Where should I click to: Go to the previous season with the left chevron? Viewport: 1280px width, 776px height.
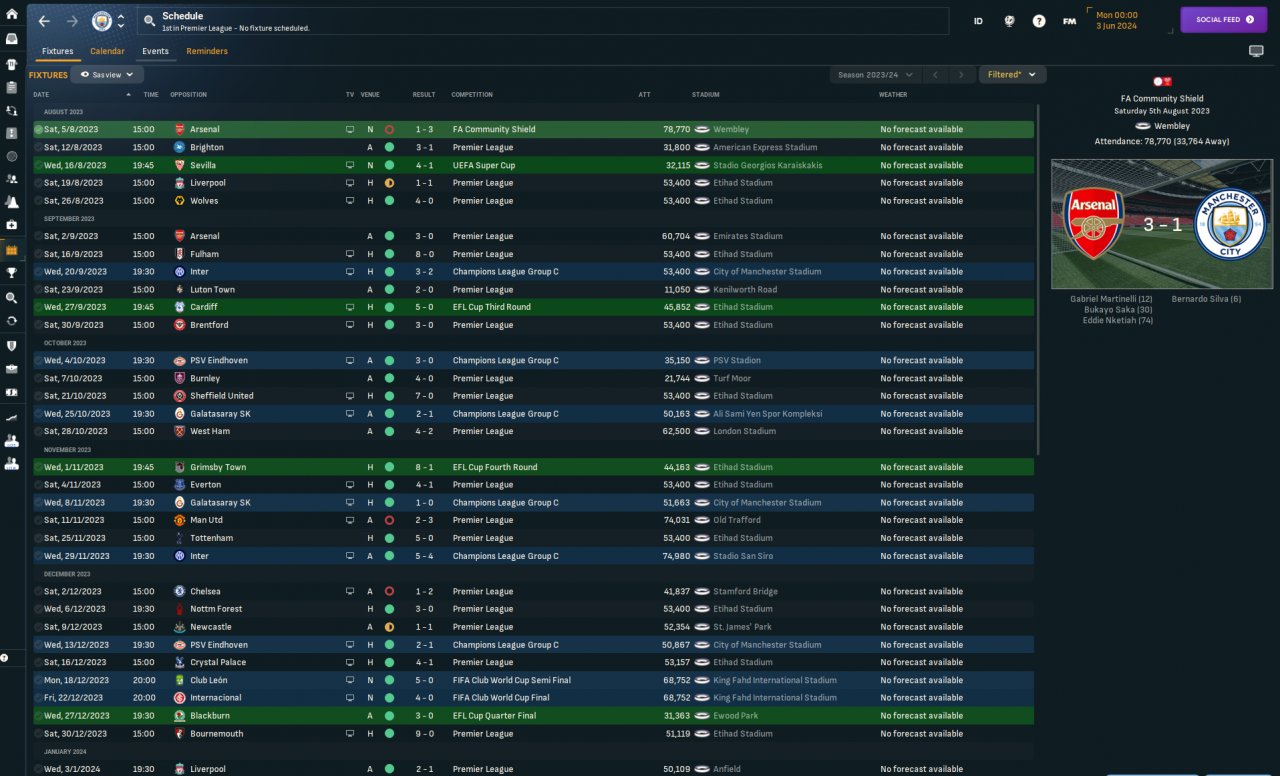tap(935, 75)
